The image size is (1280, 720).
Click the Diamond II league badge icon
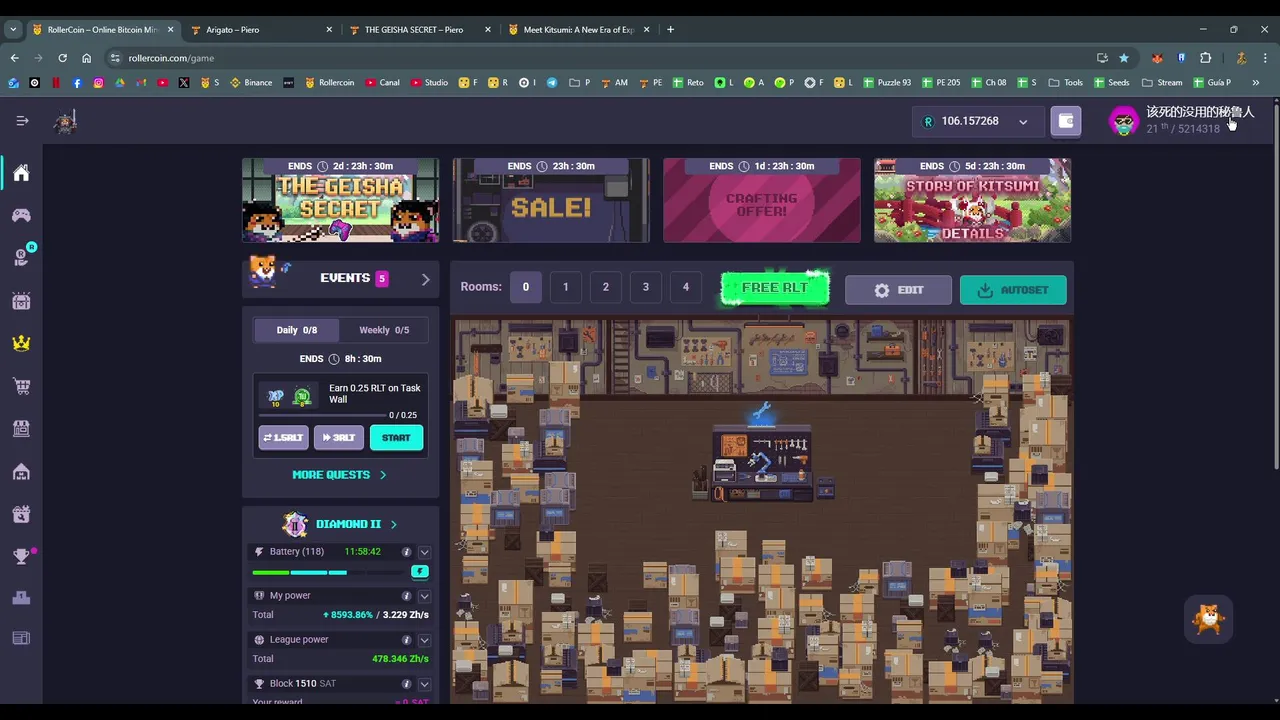(295, 524)
